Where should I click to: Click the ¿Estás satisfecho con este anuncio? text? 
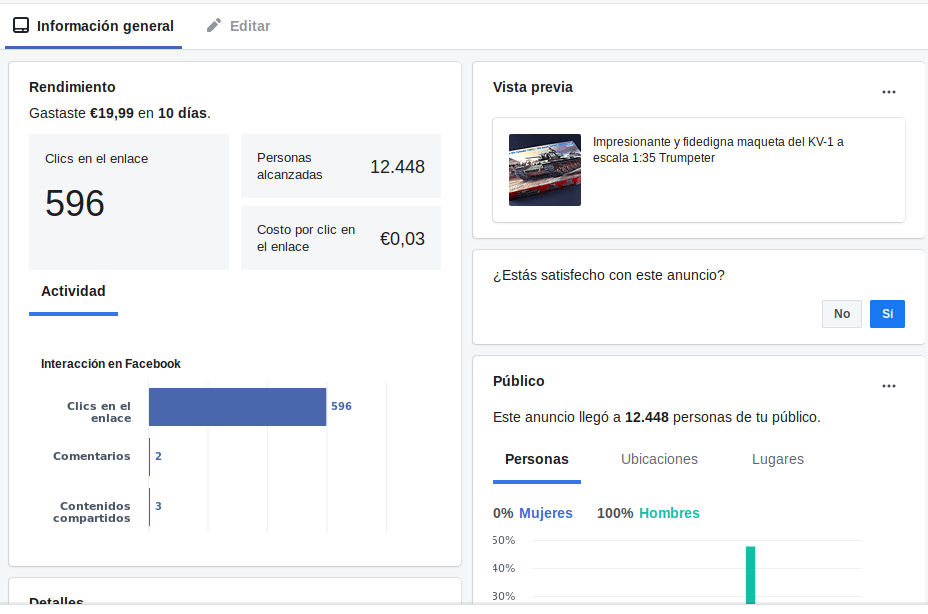click(x=608, y=275)
